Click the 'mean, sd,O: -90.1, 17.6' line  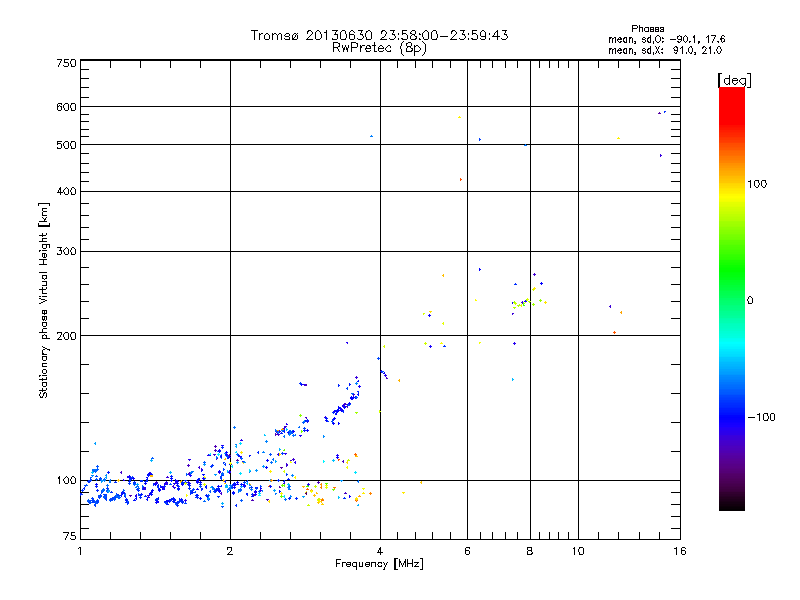pyautogui.click(x=666, y=39)
